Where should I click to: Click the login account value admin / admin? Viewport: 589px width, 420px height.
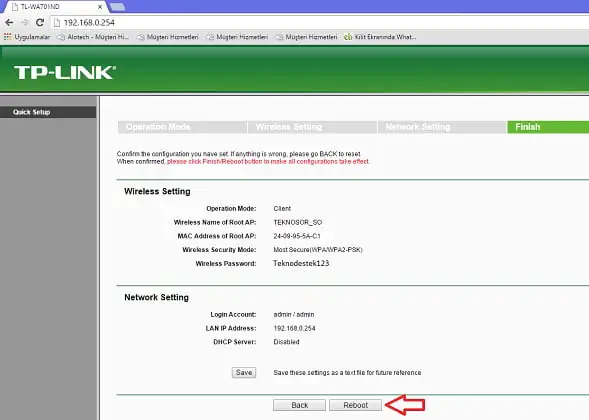click(294, 314)
